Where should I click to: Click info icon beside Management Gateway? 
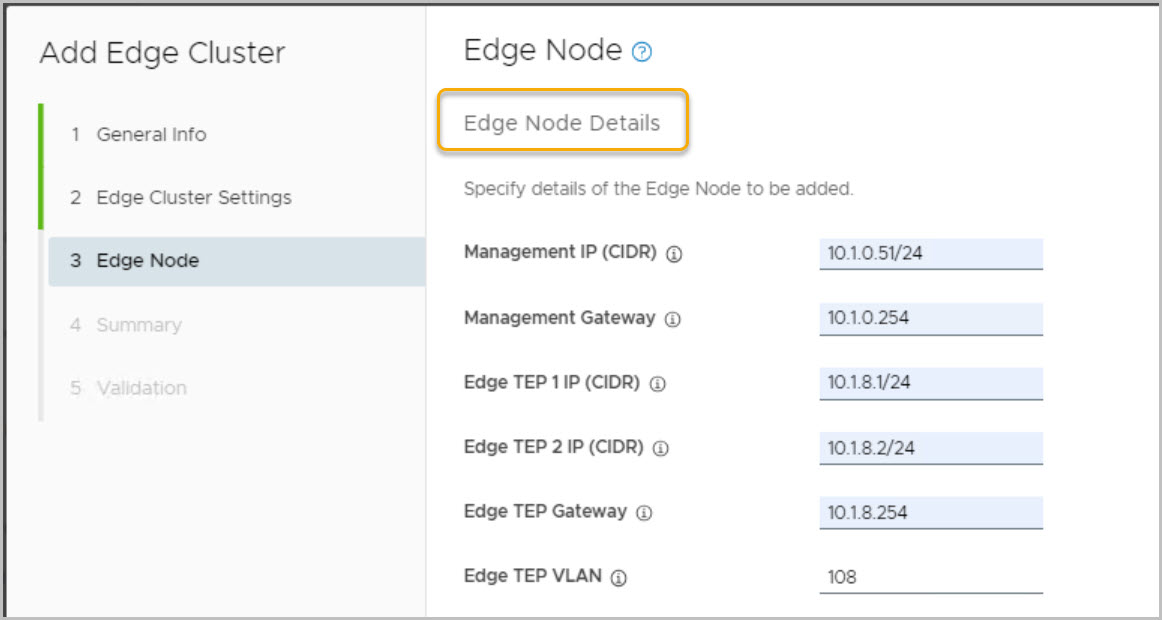click(x=673, y=319)
